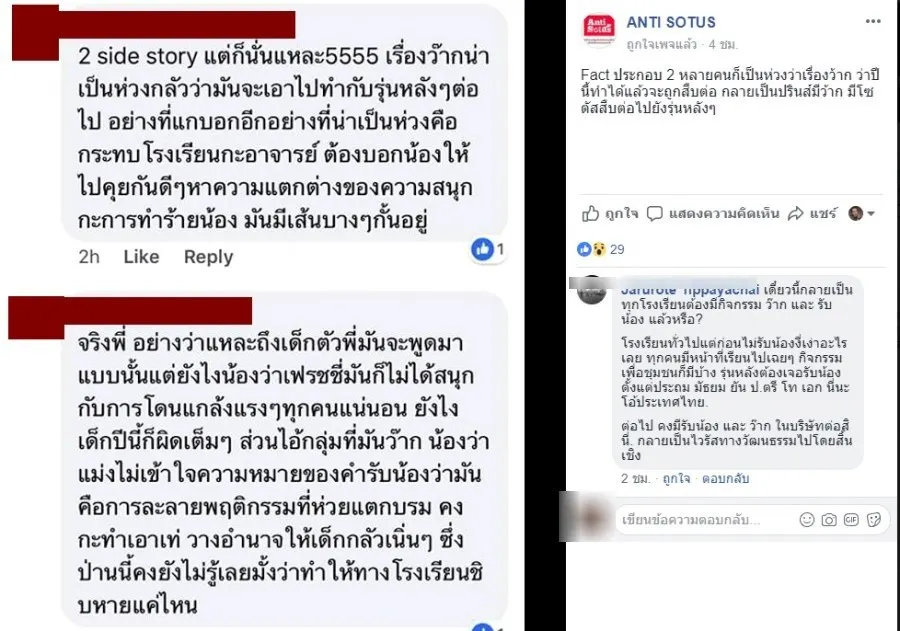This screenshot has width=900, height=631.
Task: Insert a GIF into the reply
Action: 851,520
